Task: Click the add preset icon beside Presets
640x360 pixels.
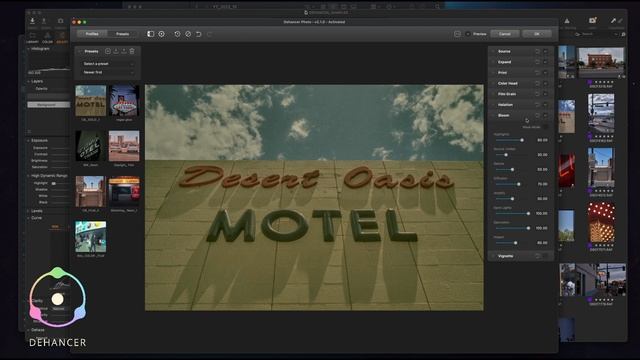Action: click(108, 51)
